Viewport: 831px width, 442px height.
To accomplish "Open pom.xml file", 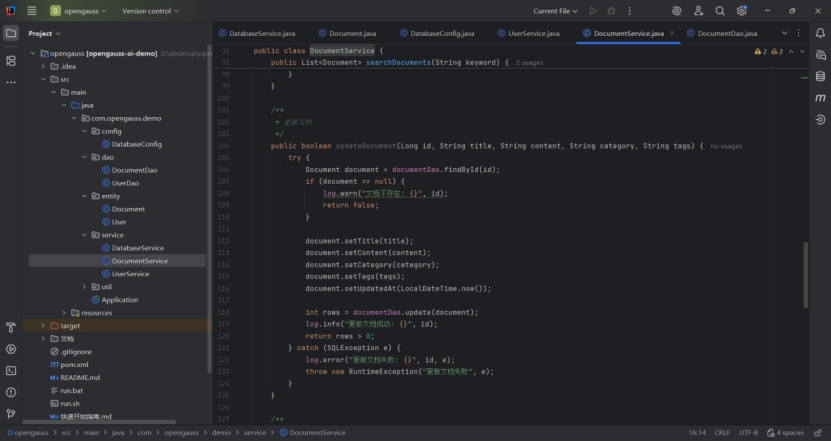I will coord(69,365).
